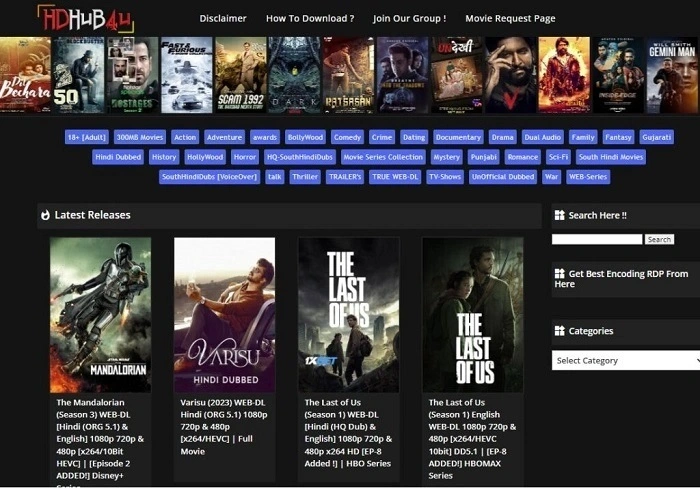
Task: Click the Scam 1992 banner poster
Action: 240,75
